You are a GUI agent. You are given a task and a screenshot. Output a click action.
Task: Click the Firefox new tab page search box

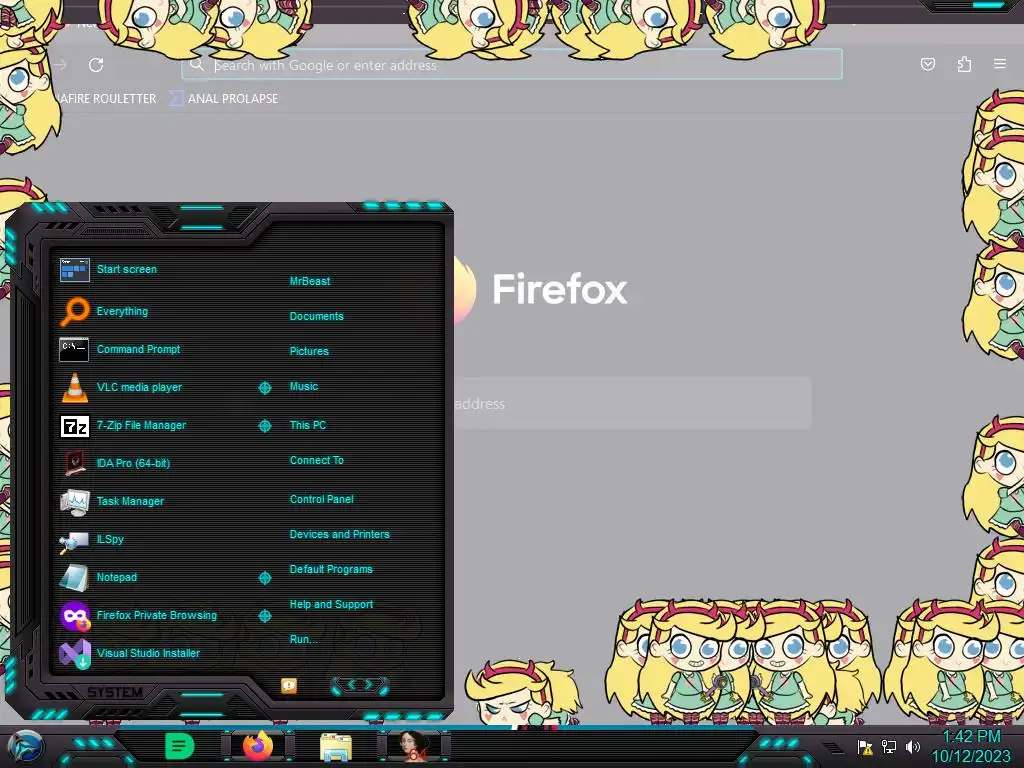tap(632, 404)
